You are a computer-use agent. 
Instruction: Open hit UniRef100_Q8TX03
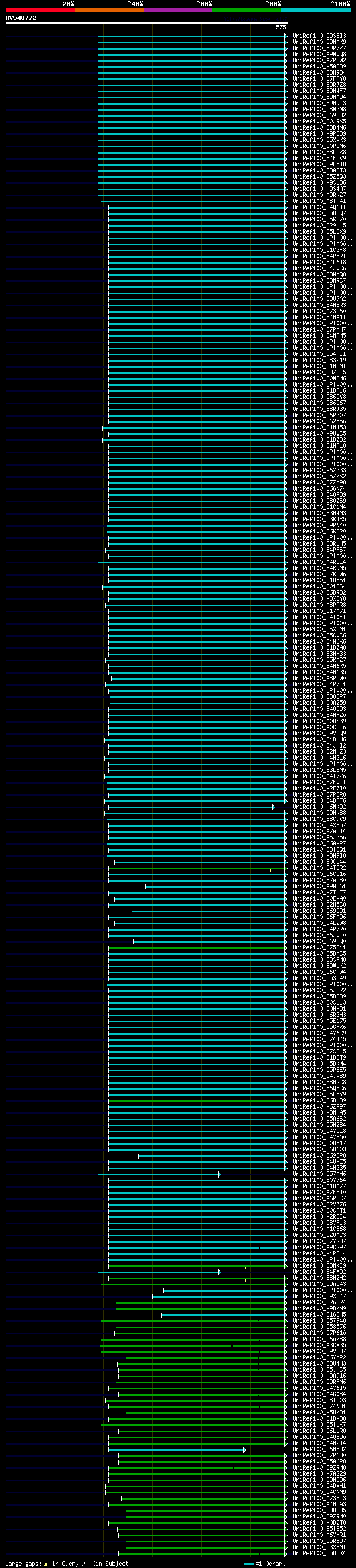(x=319, y=1400)
